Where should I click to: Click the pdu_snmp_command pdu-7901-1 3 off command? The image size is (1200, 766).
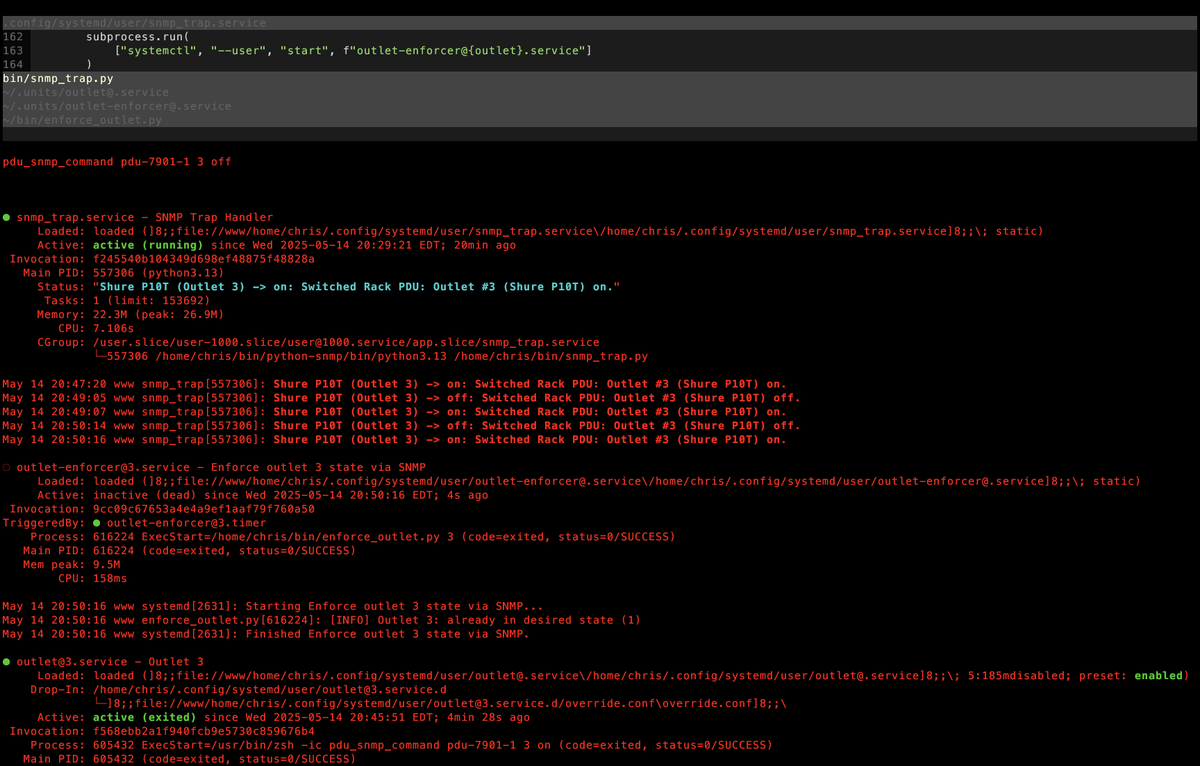117,162
